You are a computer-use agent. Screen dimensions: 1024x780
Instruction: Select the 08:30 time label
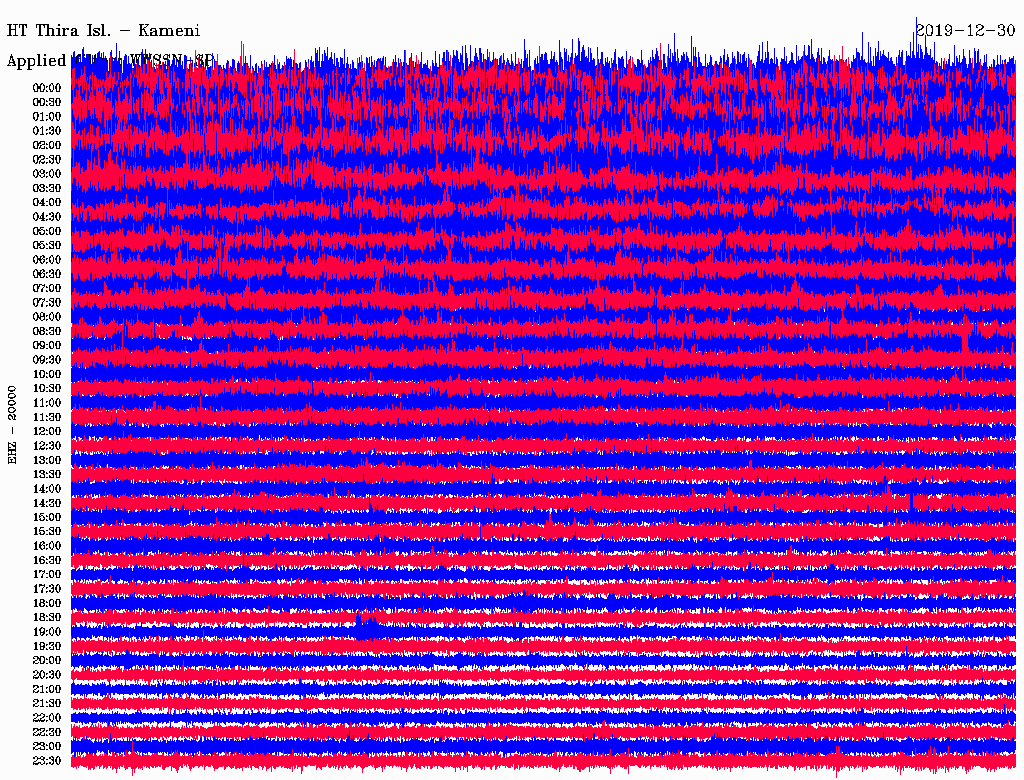(46, 332)
